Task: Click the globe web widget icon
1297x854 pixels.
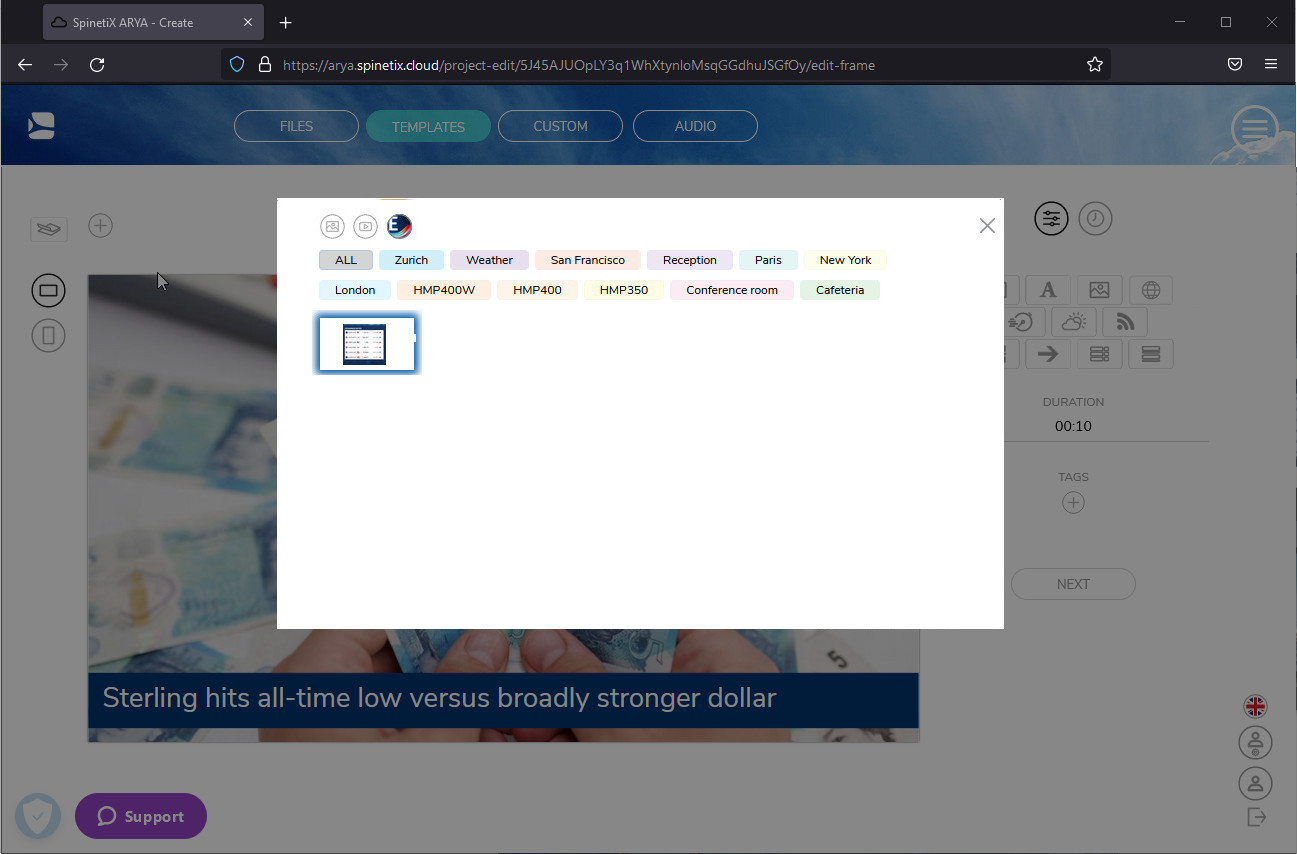Action: click(x=1150, y=290)
